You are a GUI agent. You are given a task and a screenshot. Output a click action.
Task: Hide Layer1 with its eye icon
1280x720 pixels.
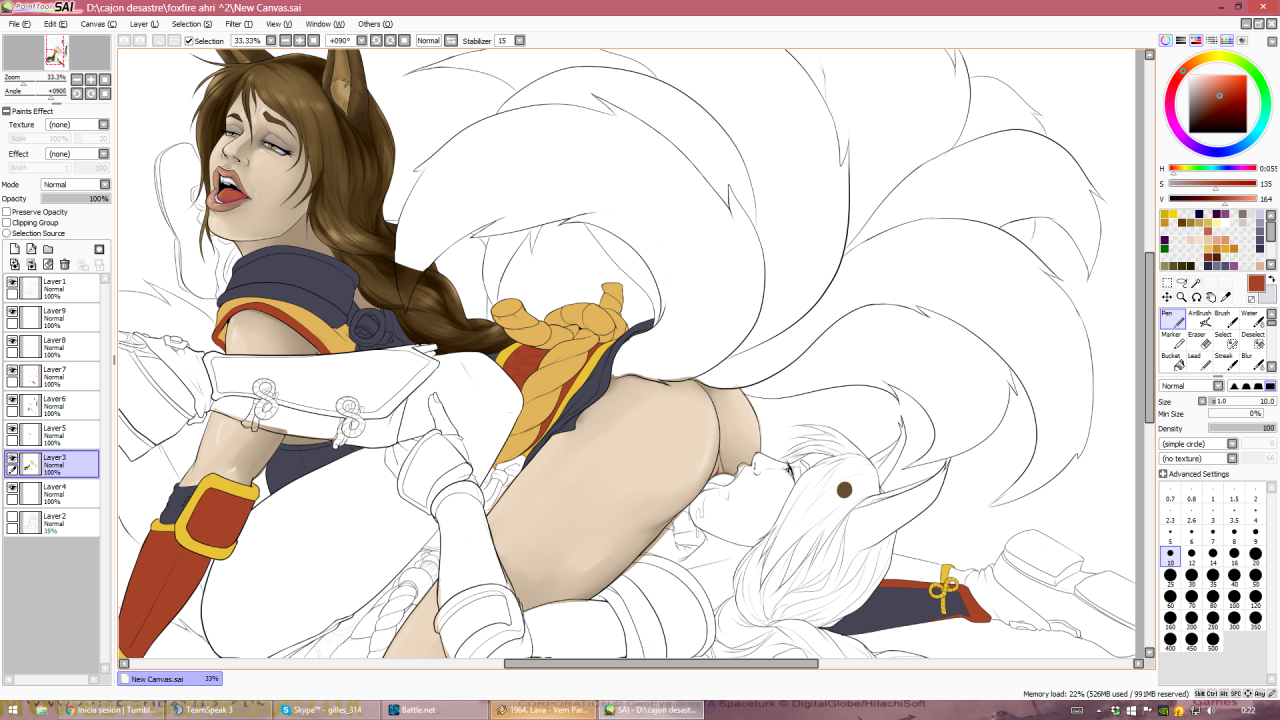[x=12, y=284]
